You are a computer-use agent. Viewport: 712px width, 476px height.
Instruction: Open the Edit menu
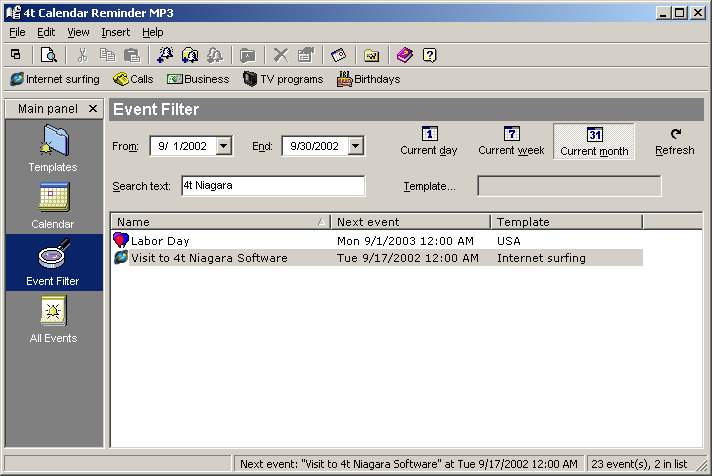coord(46,32)
